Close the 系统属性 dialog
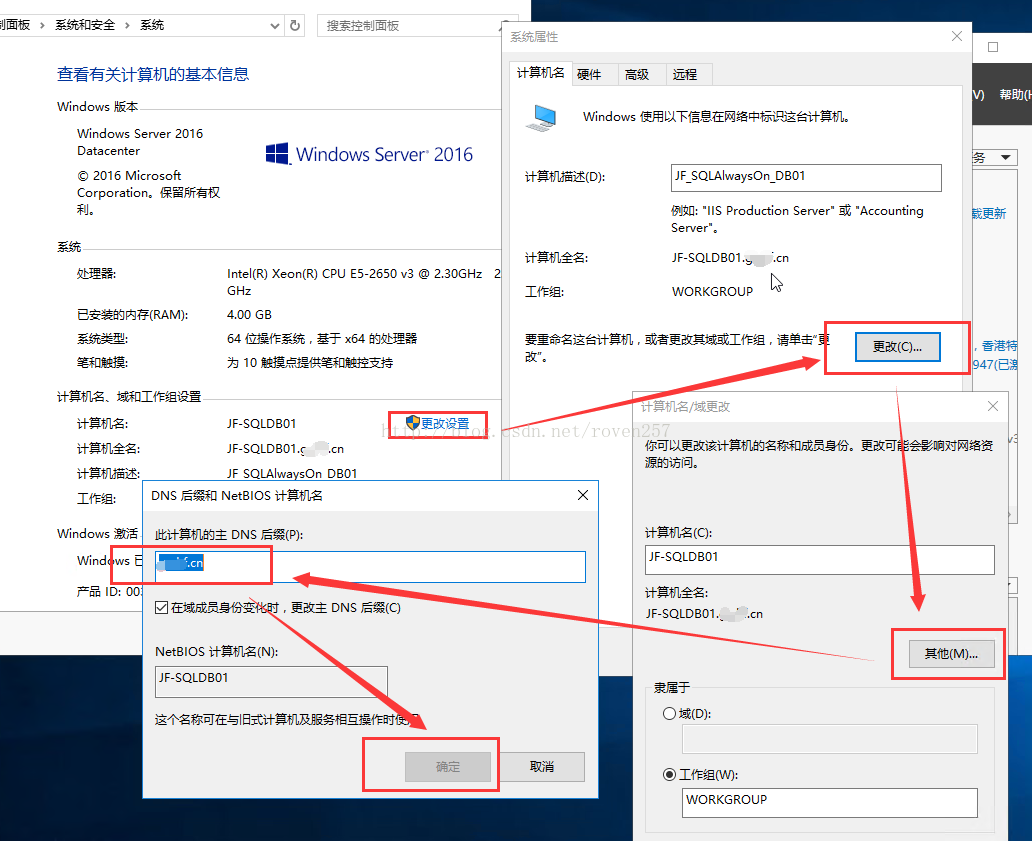 coord(957,36)
